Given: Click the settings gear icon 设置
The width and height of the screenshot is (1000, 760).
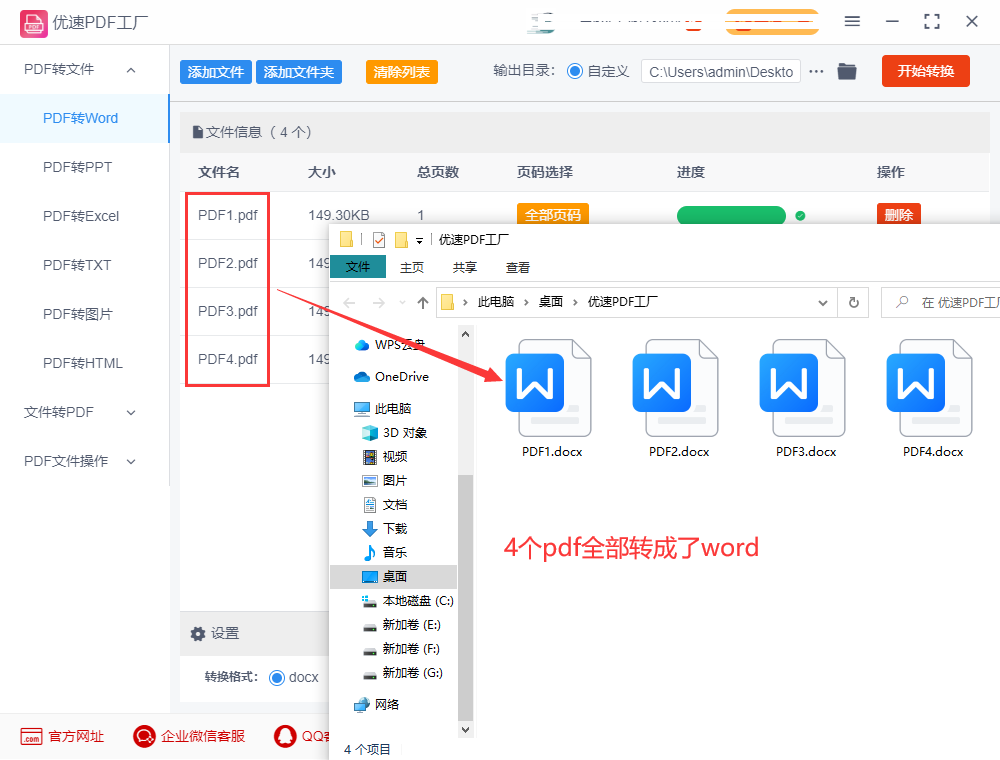Looking at the screenshot, I should click(x=198, y=634).
